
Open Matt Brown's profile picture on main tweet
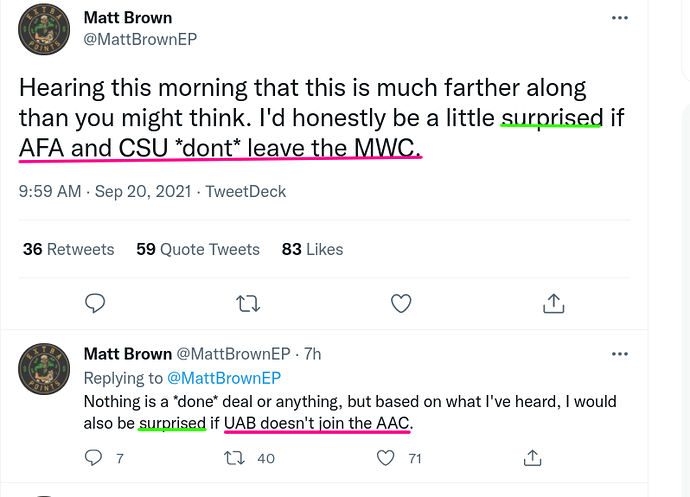click(x=44, y=29)
